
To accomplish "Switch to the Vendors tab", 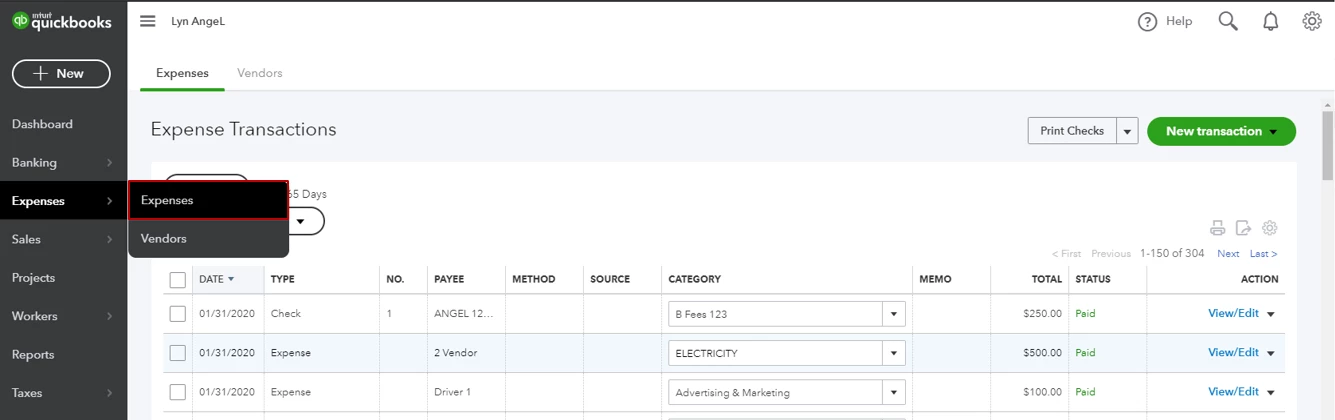I will 260,73.
